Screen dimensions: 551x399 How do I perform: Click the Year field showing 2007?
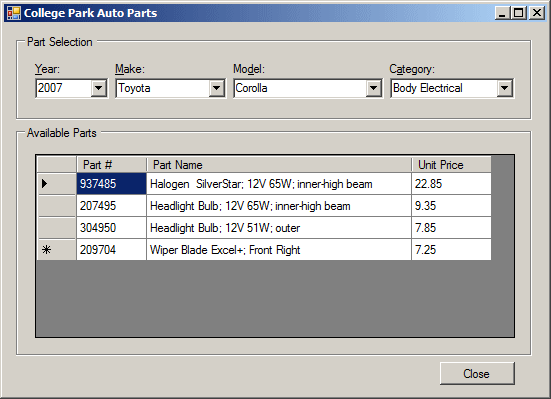point(71,88)
